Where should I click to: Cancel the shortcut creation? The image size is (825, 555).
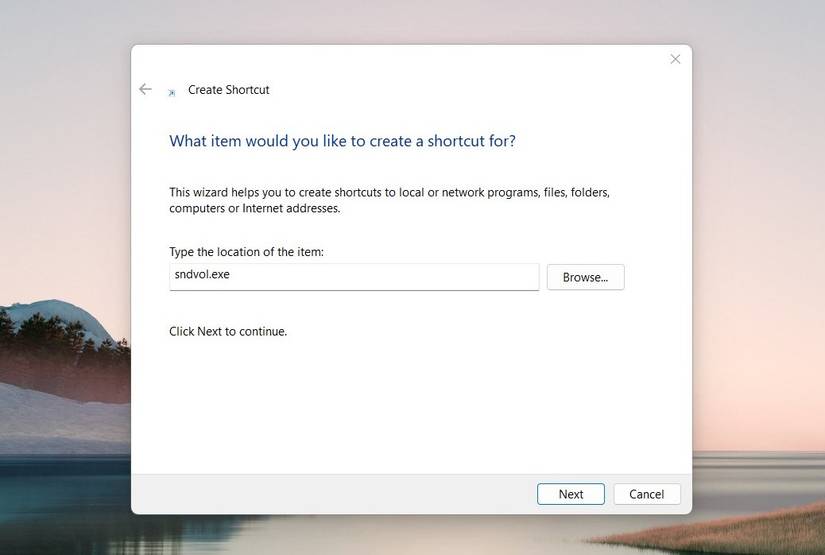pyautogui.click(x=647, y=494)
